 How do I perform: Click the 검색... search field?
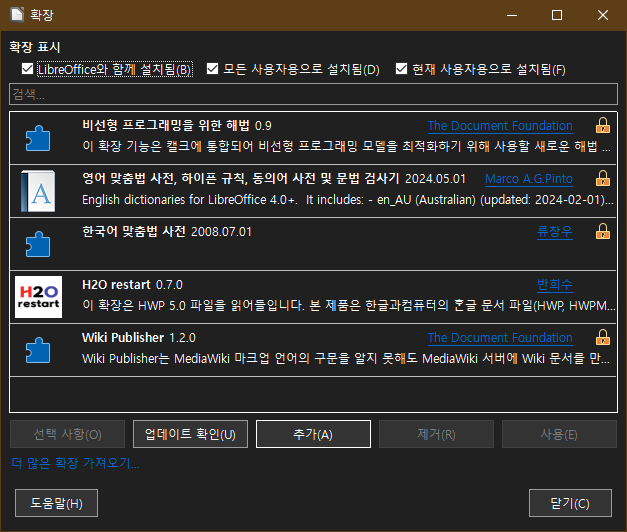point(313,94)
